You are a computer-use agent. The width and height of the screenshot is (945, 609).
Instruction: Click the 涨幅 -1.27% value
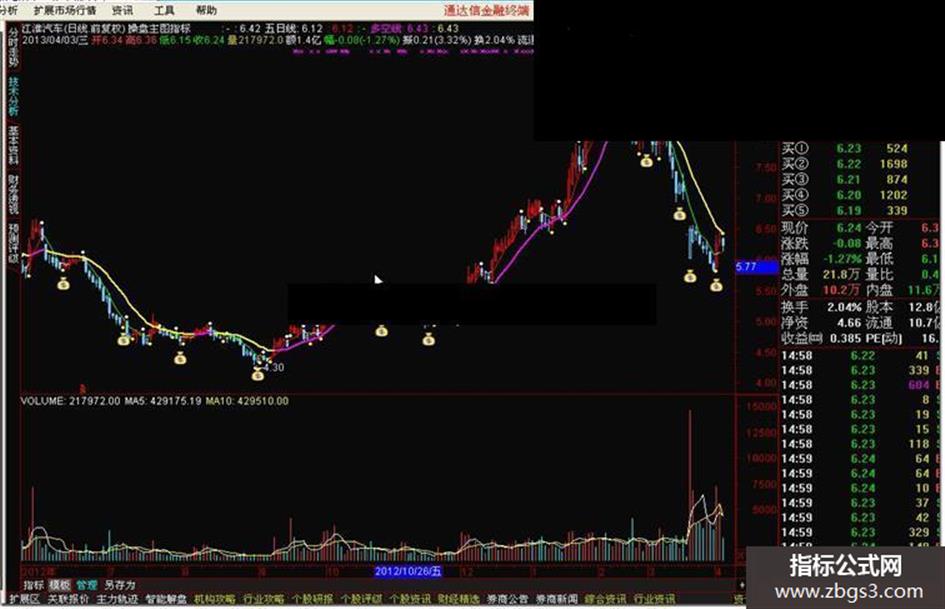point(843,259)
